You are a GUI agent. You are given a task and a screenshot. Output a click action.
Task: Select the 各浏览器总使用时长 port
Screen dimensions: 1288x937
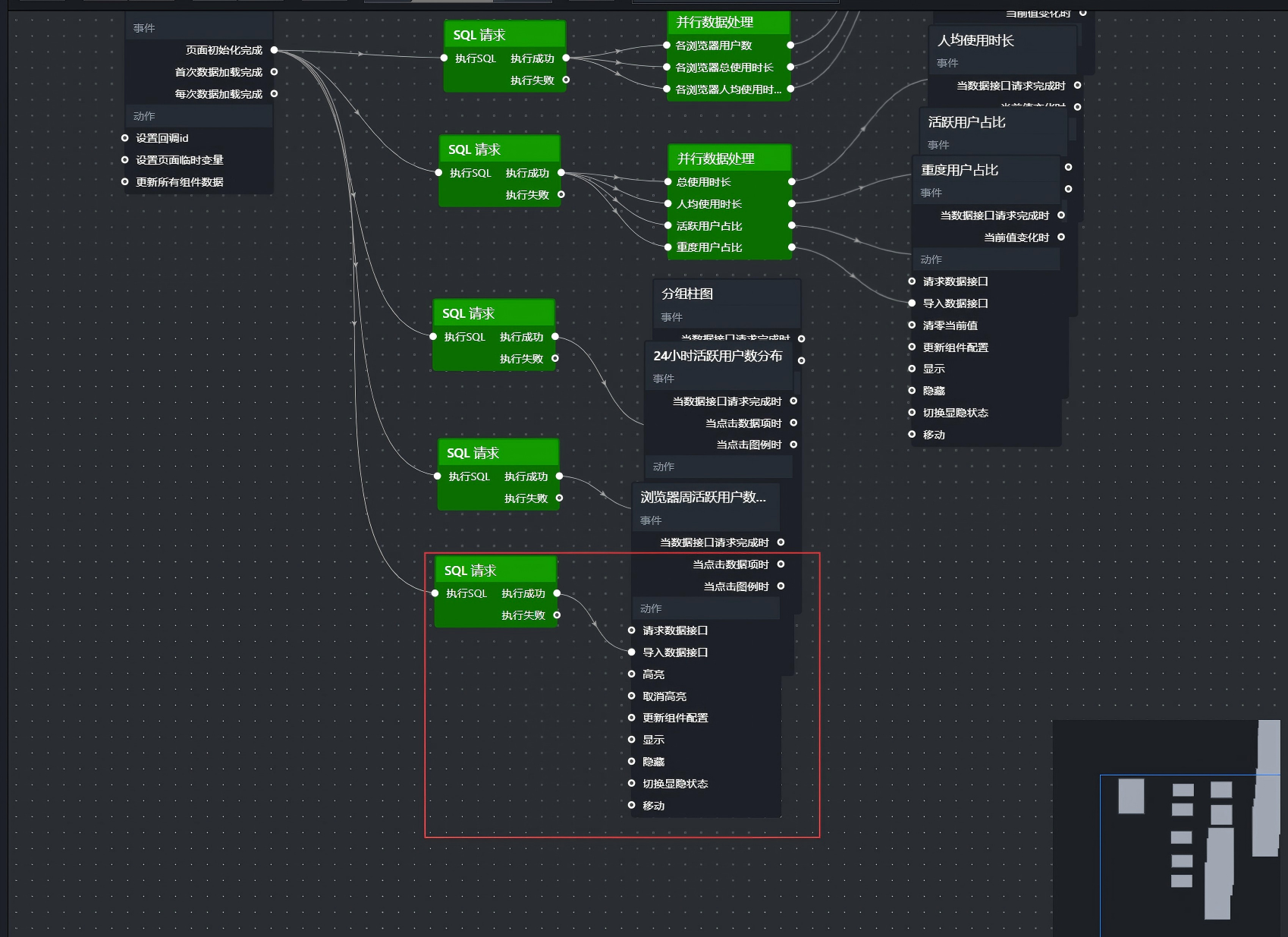[724, 68]
